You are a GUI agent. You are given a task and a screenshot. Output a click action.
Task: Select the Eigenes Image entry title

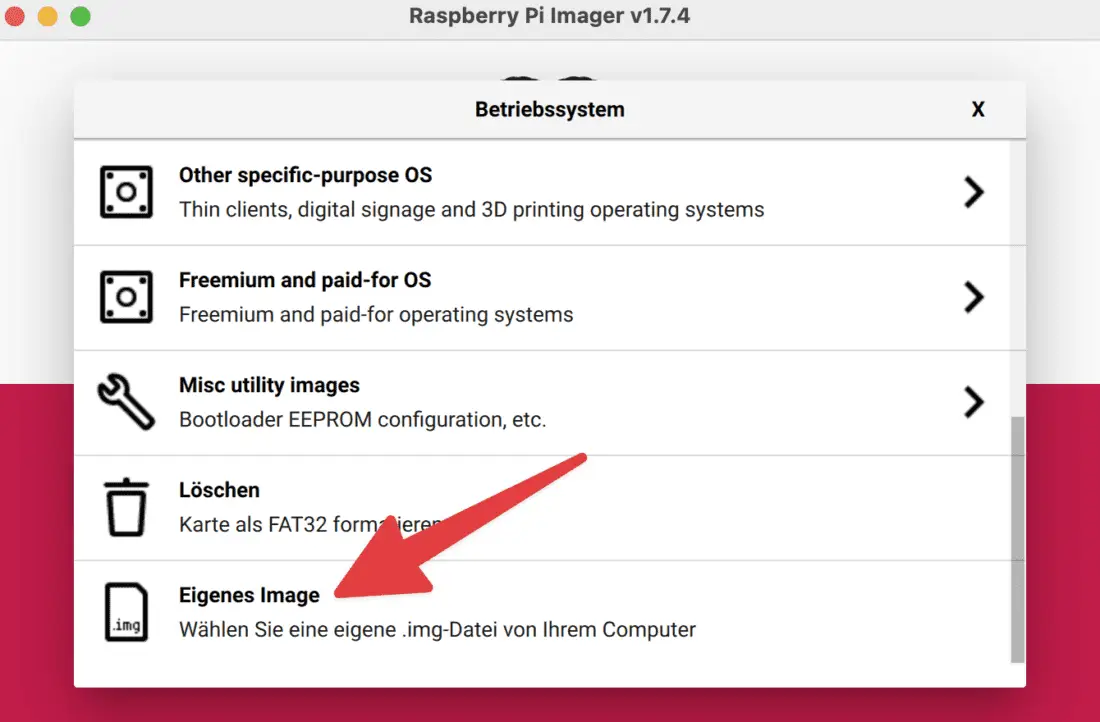point(249,595)
